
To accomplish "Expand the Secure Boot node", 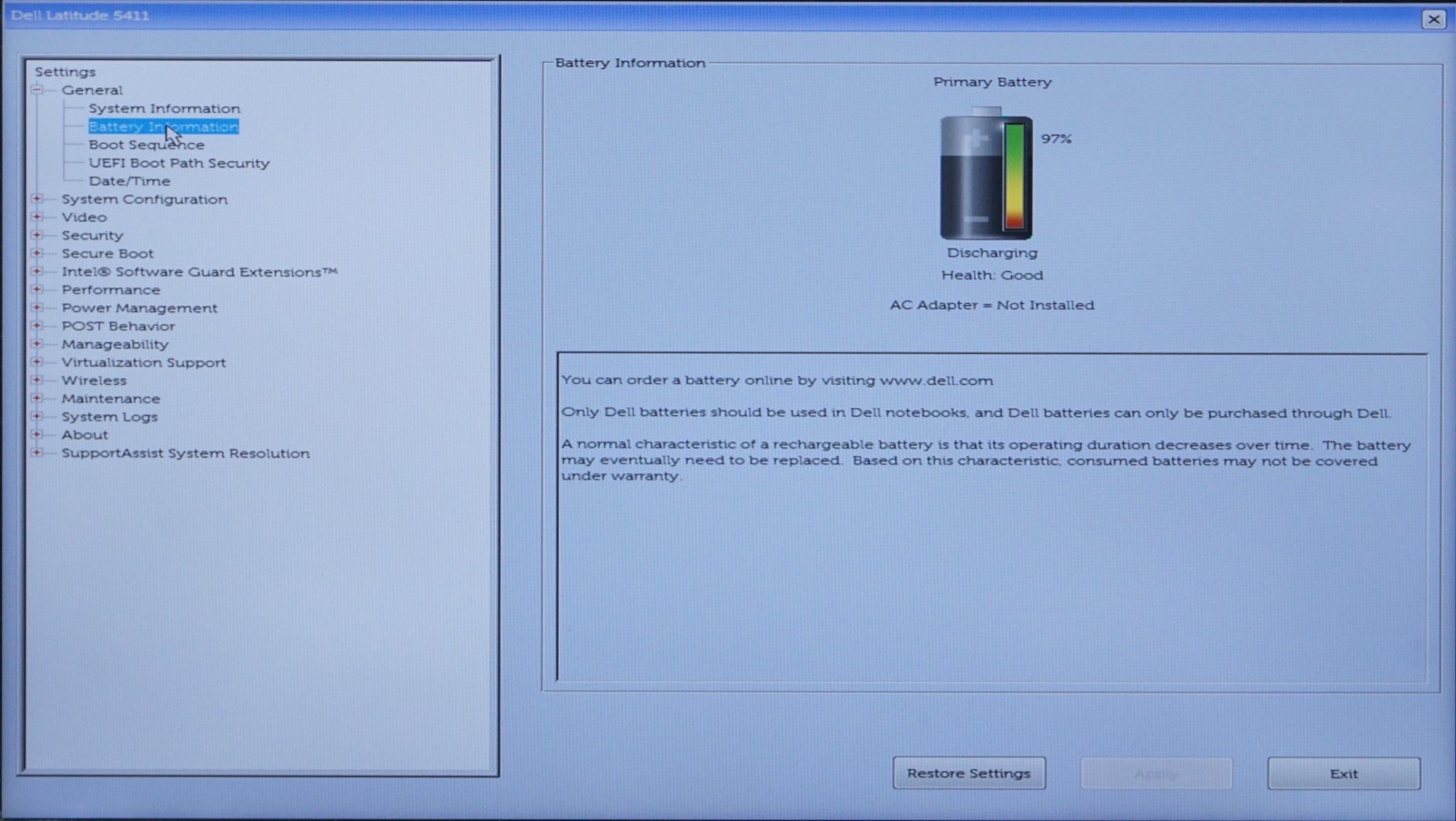I will click(37, 253).
